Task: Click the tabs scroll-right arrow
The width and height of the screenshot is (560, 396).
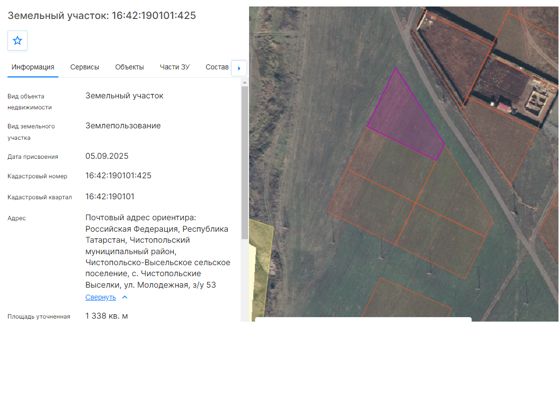Action: tap(239, 68)
